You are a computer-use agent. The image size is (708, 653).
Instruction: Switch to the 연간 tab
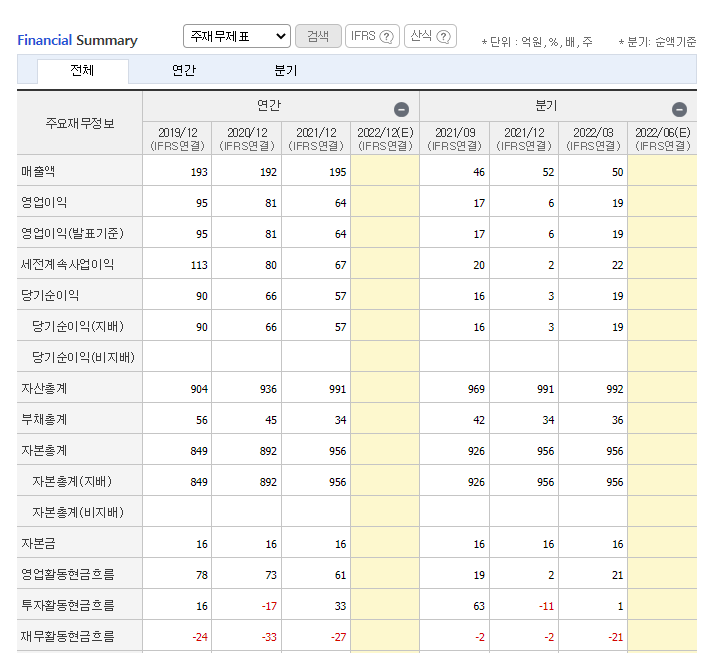click(x=184, y=70)
